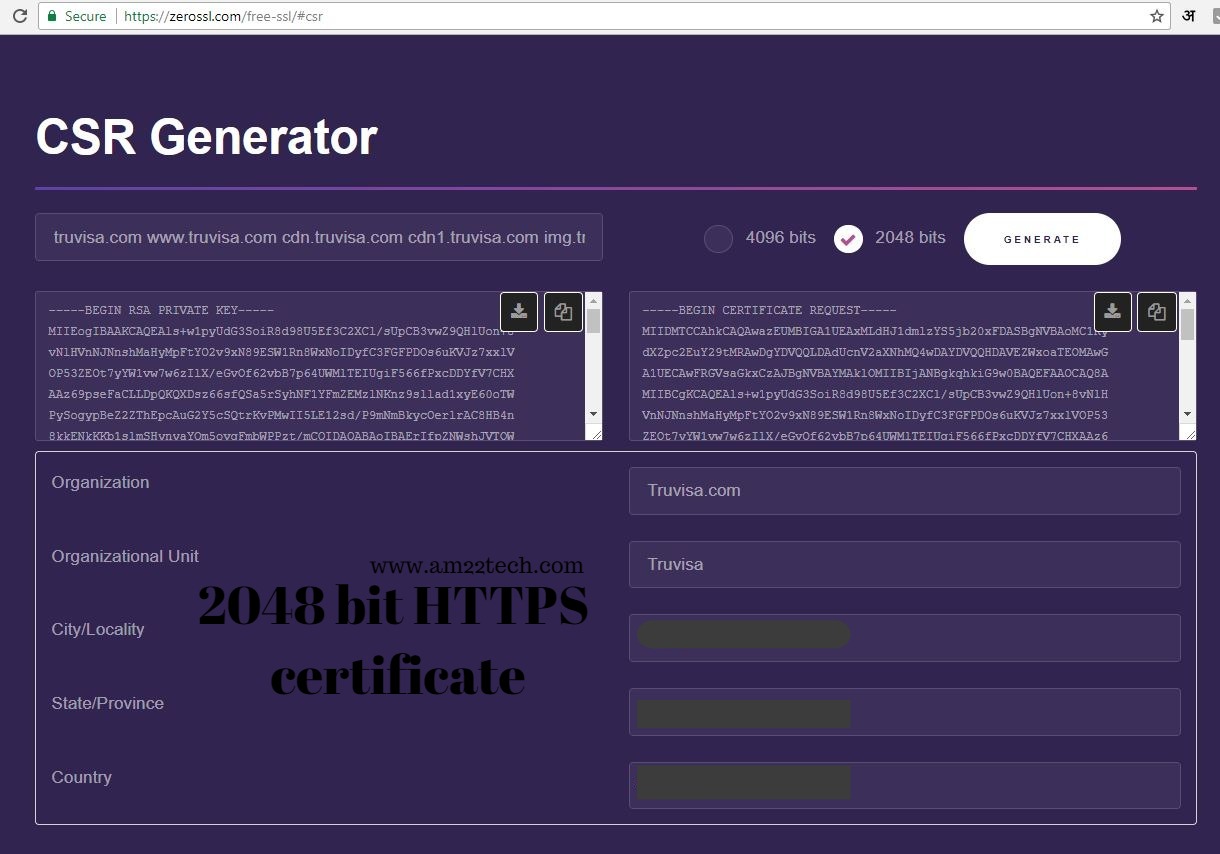Bookmark this page with the star icon
The image size is (1220, 854).
[1157, 16]
